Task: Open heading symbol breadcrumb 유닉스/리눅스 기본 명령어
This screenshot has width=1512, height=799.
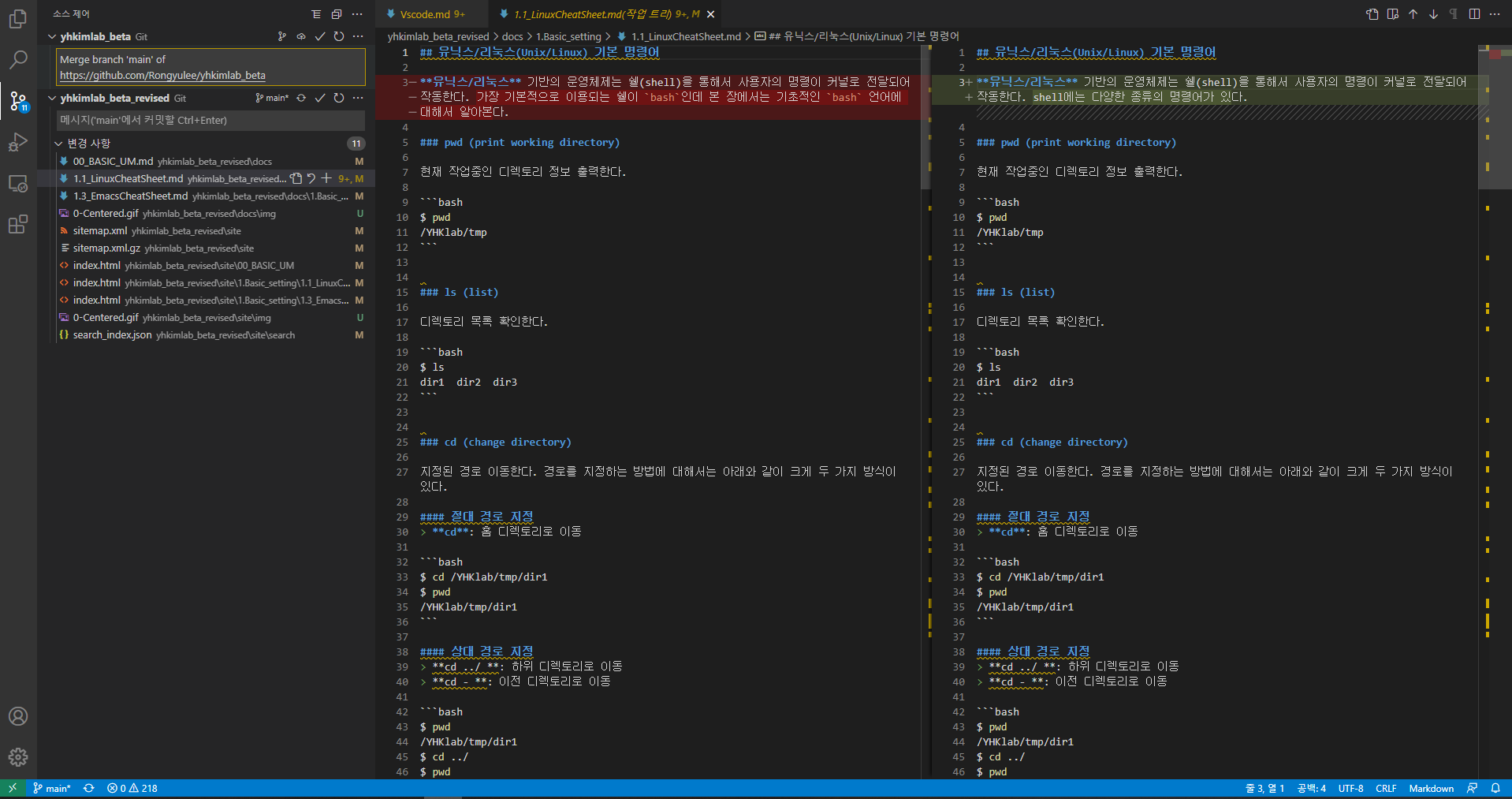Action: (x=856, y=36)
